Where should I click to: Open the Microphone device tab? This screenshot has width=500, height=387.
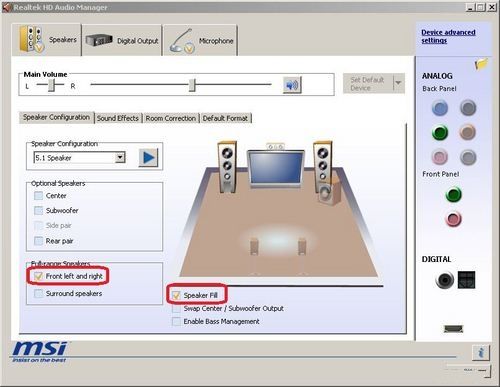point(201,41)
